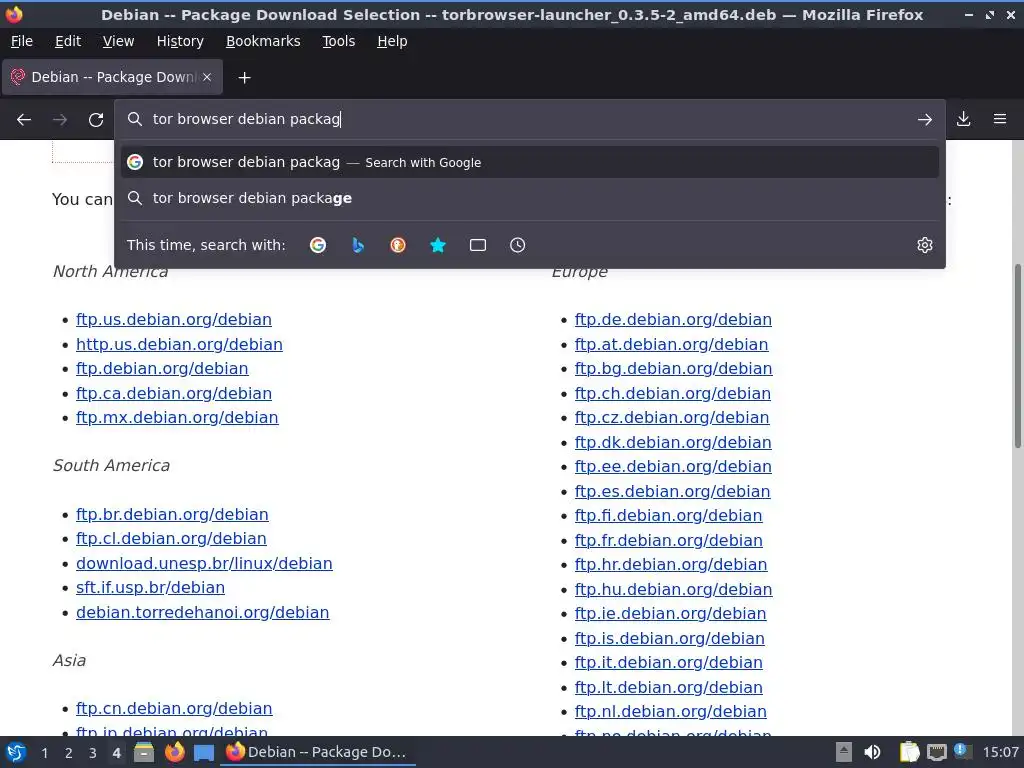Choose 'Search with Google' suggestion row
This screenshot has height=768, width=1024.
point(530,162)
